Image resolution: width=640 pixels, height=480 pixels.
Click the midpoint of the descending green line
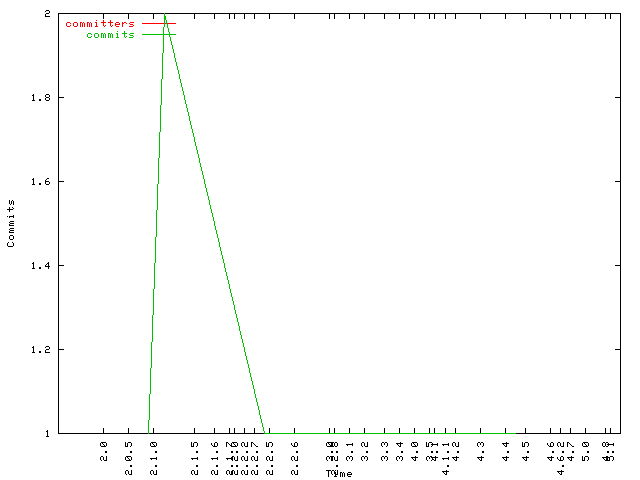pyautogui.click(x=214, y=223)
